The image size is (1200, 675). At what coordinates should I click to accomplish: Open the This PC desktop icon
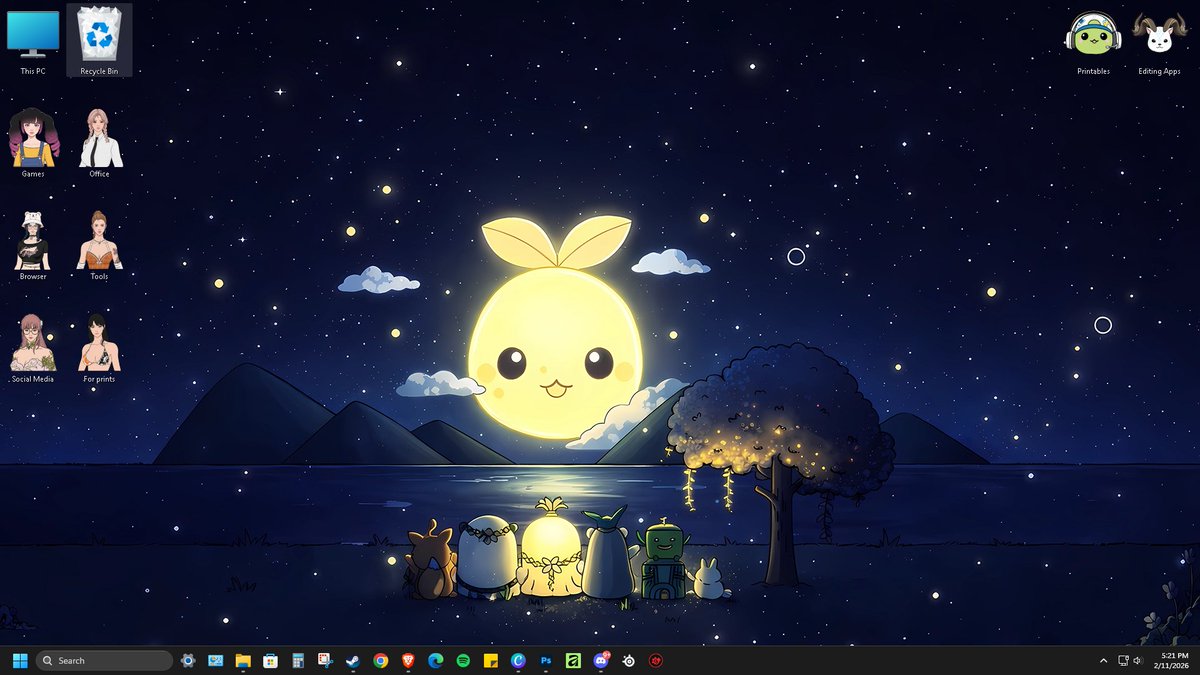[33, 42]
